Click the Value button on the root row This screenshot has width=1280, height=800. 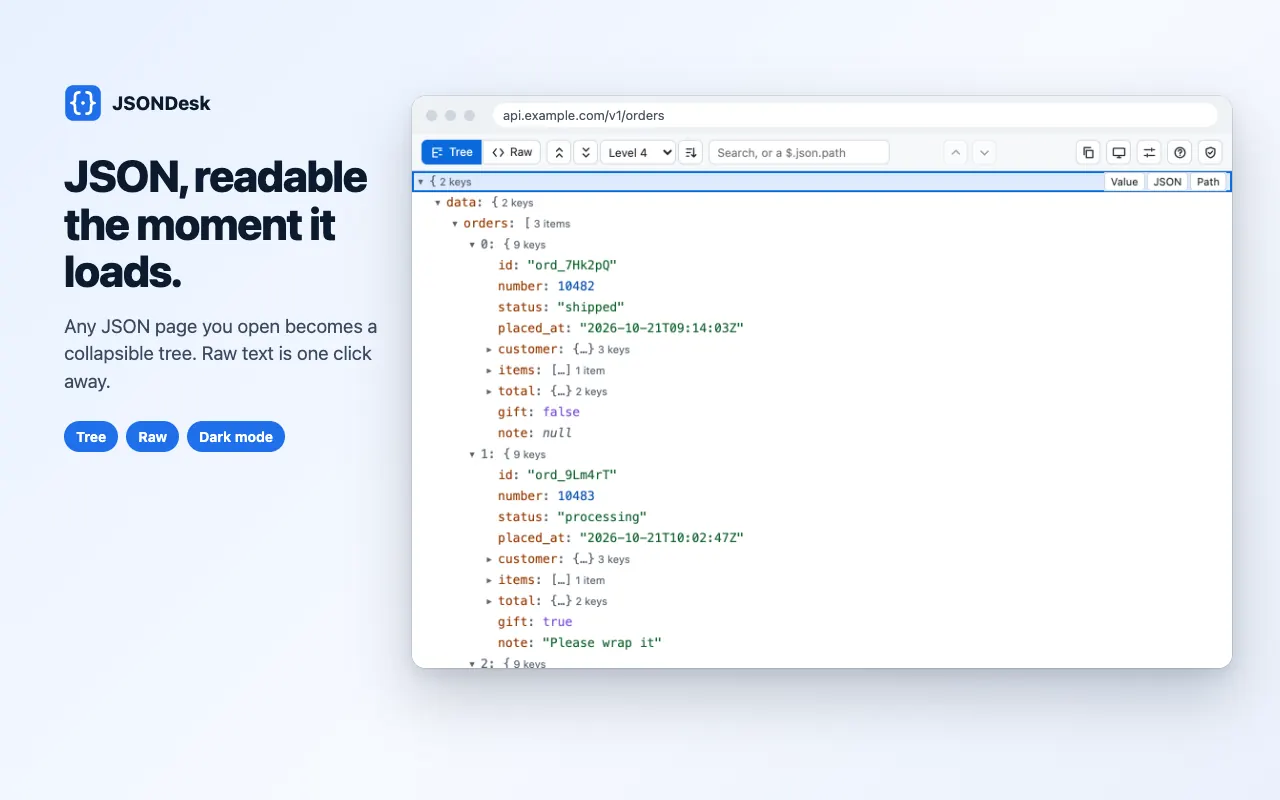[x=1124, y=182]
